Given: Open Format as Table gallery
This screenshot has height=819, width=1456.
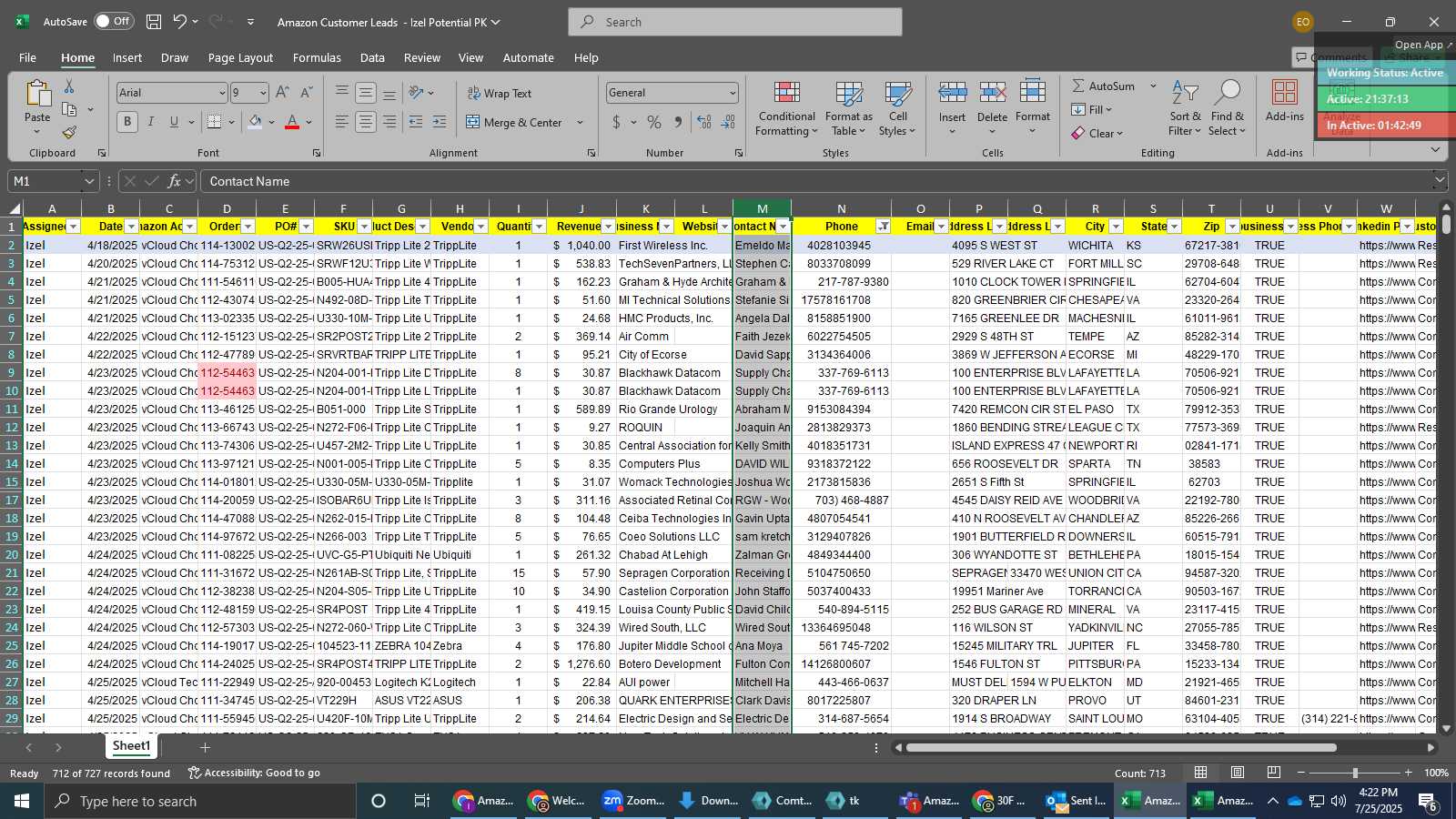Looking at the screenshot, I should point(848,108).
